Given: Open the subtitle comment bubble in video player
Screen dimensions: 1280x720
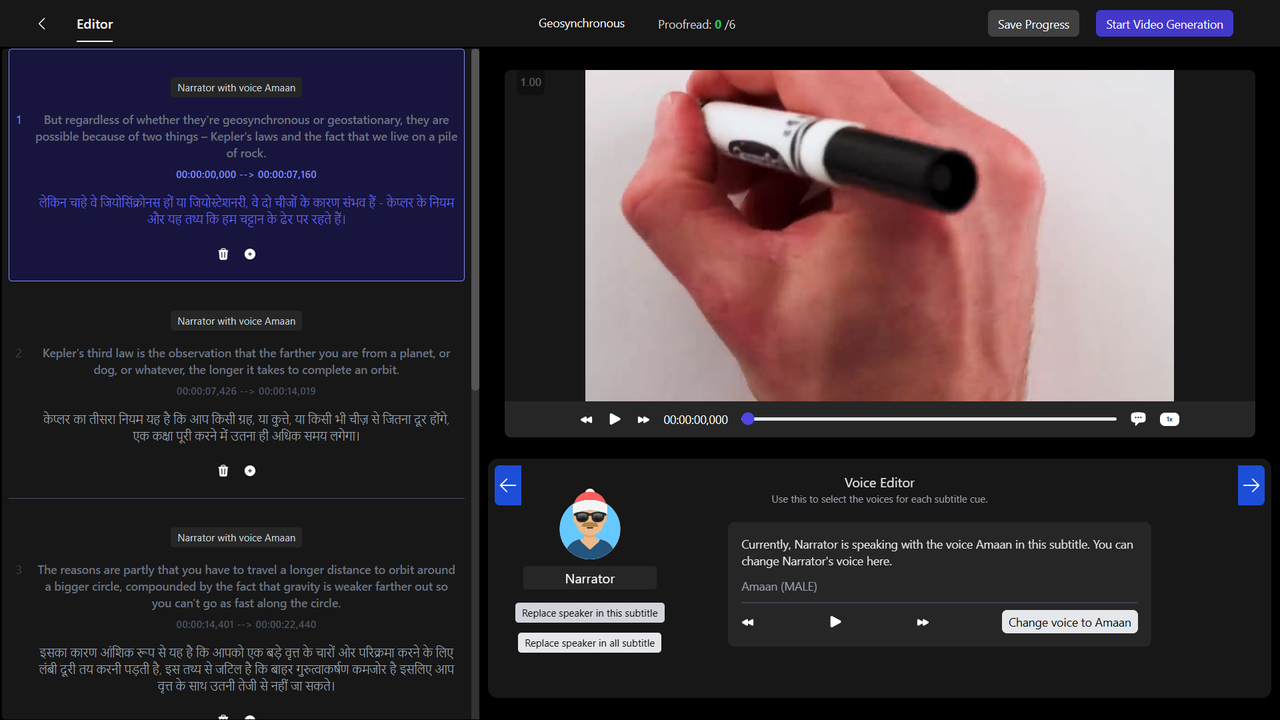Looking at the screenshot, I should click(x=1138, y=419).
